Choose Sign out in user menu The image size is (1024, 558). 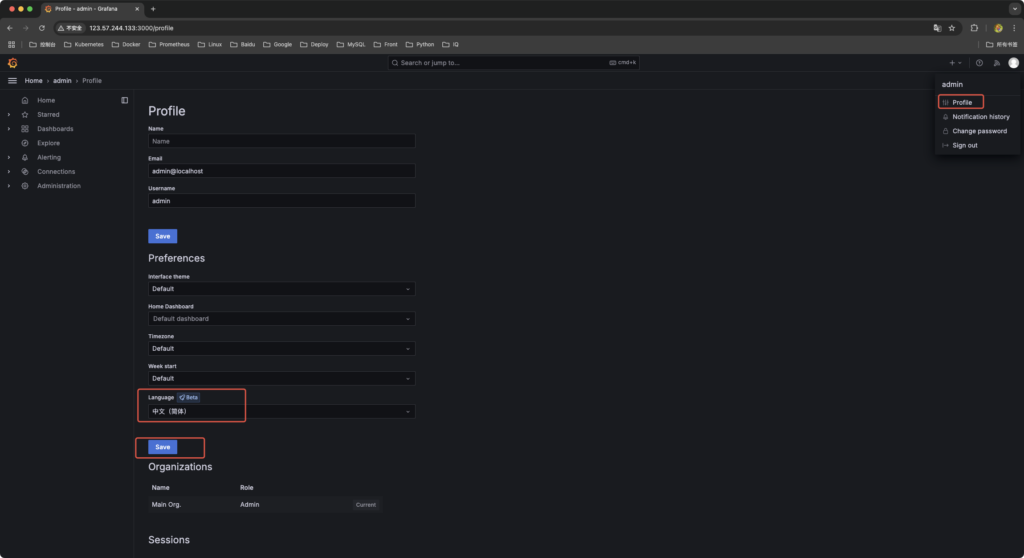coord(964,145)
